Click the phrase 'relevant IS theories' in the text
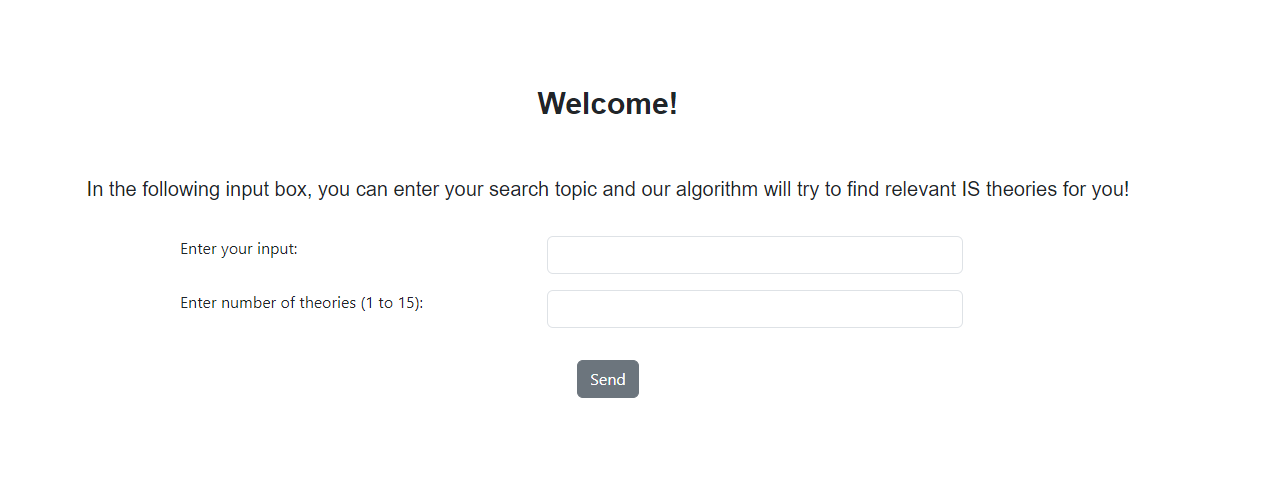 coord(970,189)
